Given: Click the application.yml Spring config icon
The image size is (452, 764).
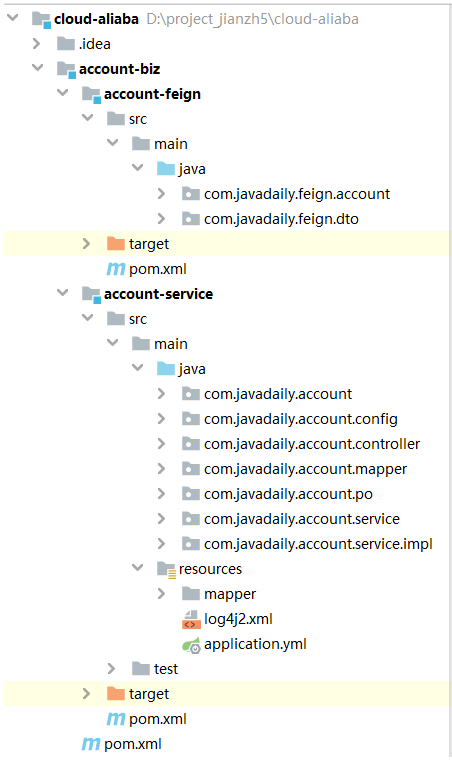Looking at the screenshot, I should point(191,645).
